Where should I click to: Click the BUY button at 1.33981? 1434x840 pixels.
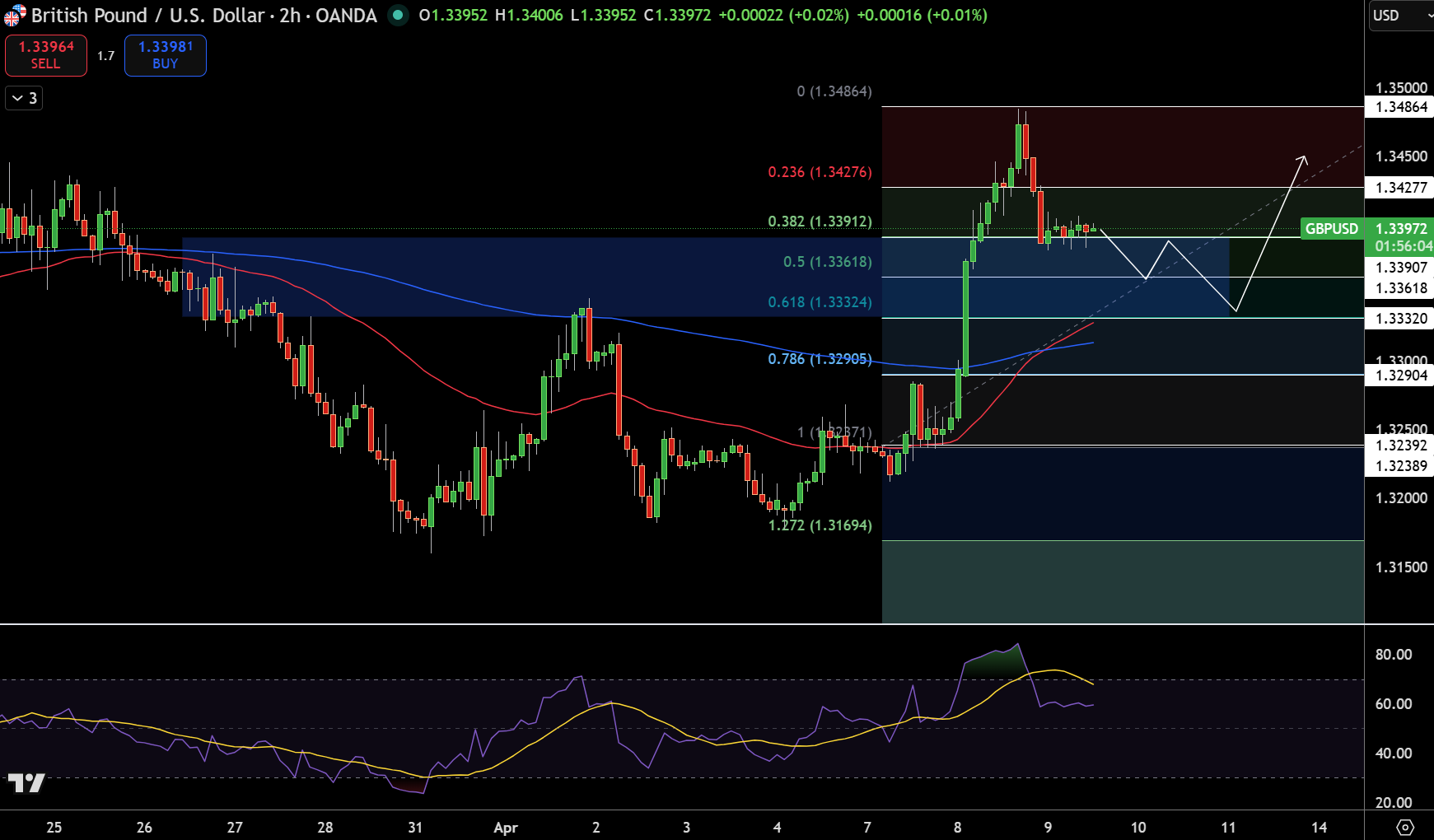pyautogui.click(x=166, y=55)
